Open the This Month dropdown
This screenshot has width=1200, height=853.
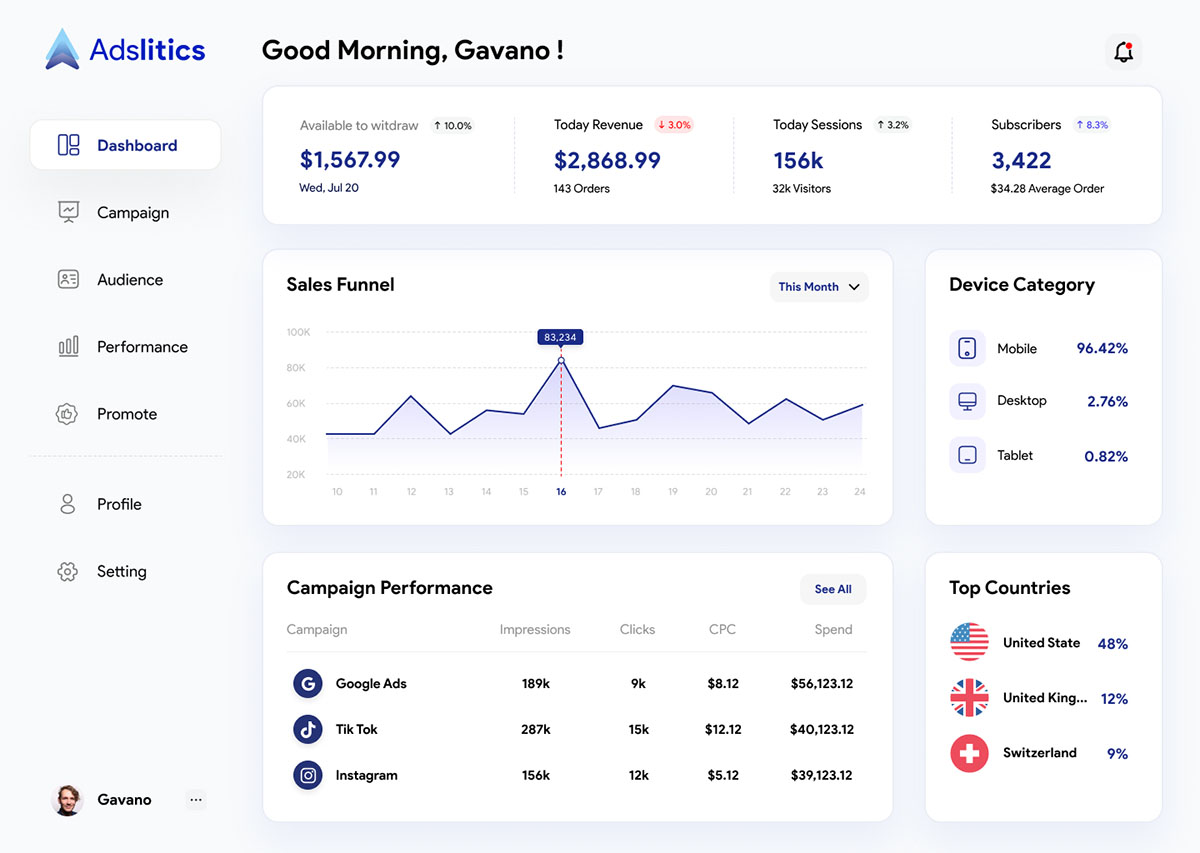coord(818,287)
